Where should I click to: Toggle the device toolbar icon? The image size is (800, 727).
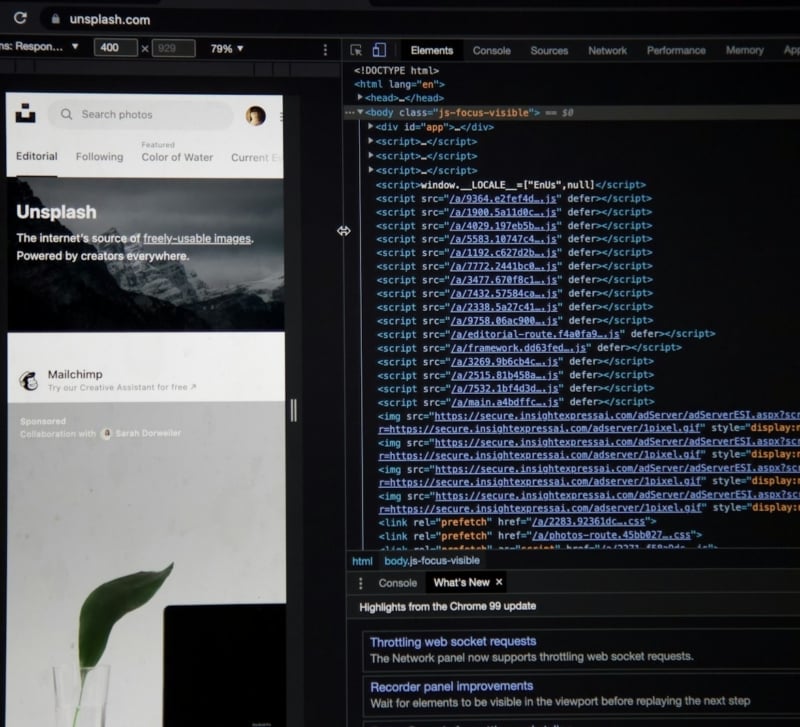click(379, 49)
